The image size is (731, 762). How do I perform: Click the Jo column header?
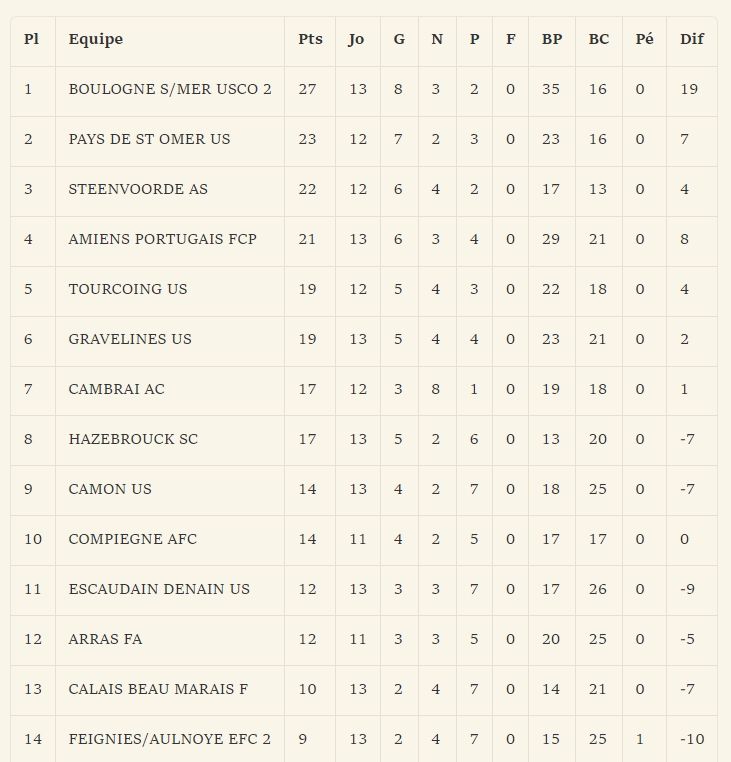[356, 39]
